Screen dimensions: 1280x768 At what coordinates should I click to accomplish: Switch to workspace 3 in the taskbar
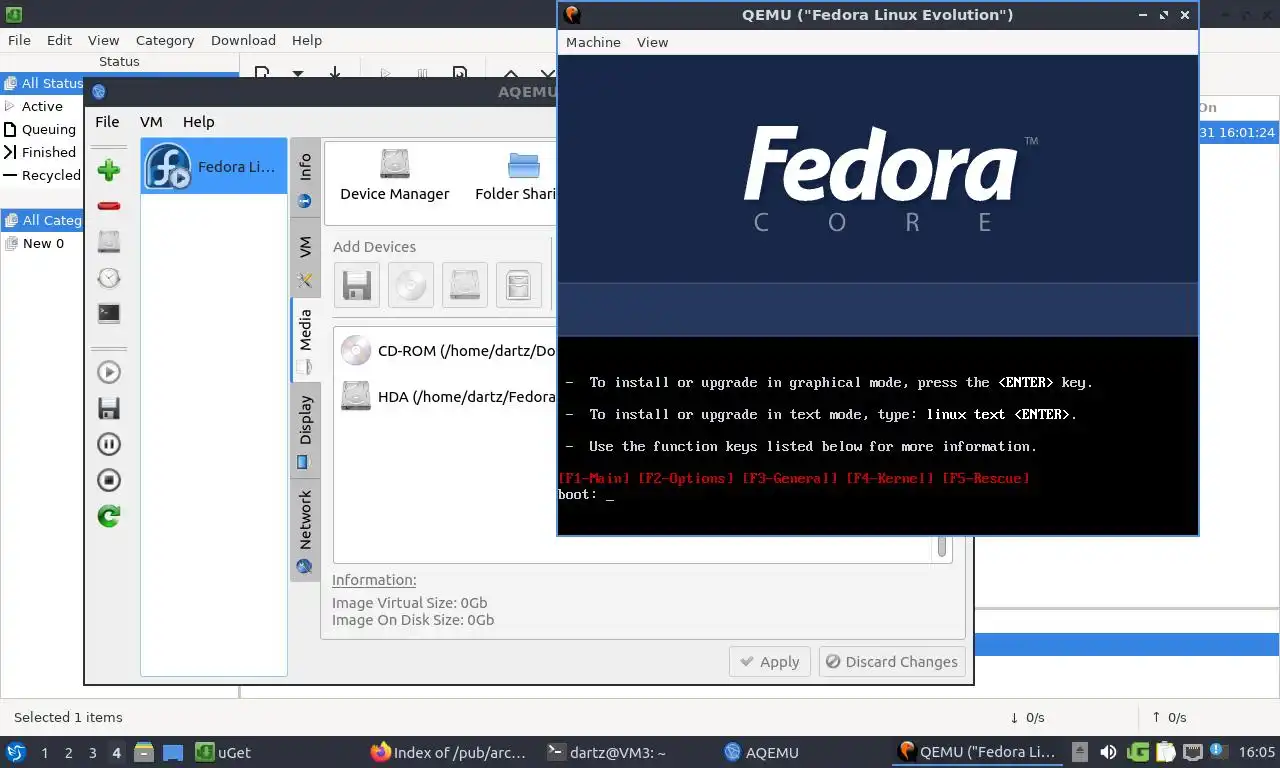click(x=92, y=753)
